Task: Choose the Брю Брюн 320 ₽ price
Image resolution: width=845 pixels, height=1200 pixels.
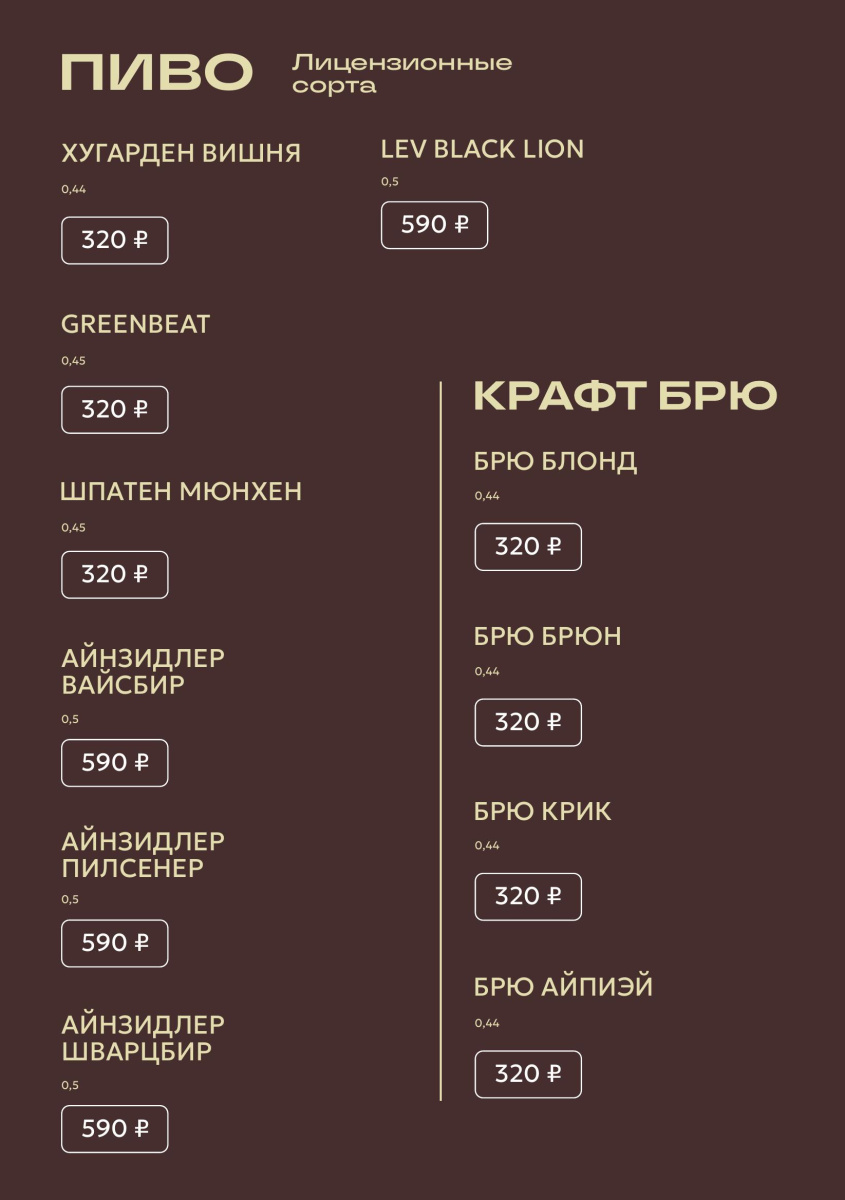Action: click(528, 722)
